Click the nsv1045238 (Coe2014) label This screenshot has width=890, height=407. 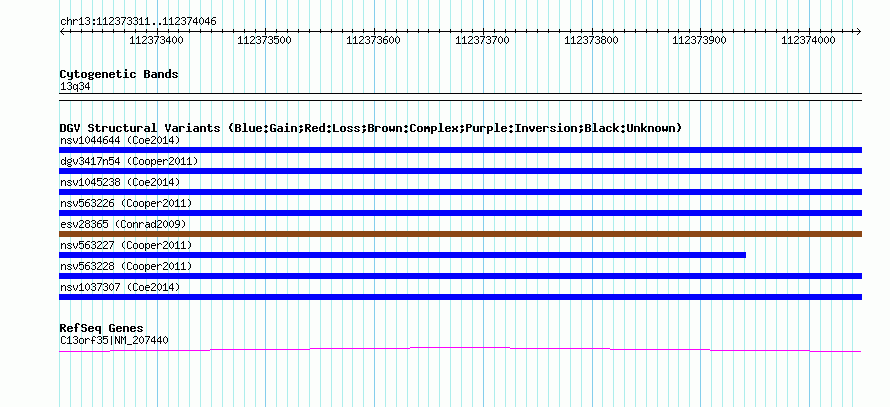120,182
